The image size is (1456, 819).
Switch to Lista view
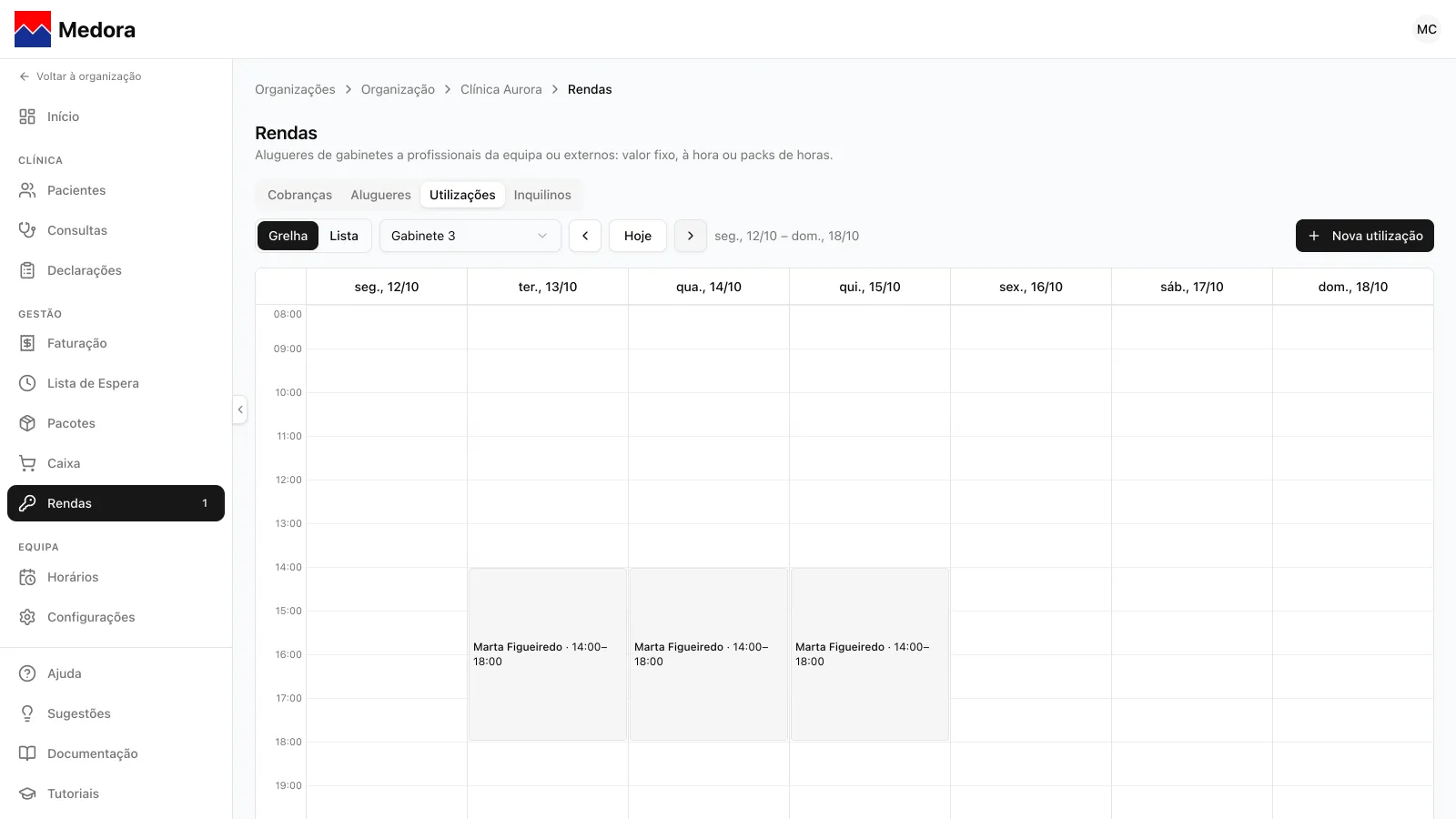344,236
